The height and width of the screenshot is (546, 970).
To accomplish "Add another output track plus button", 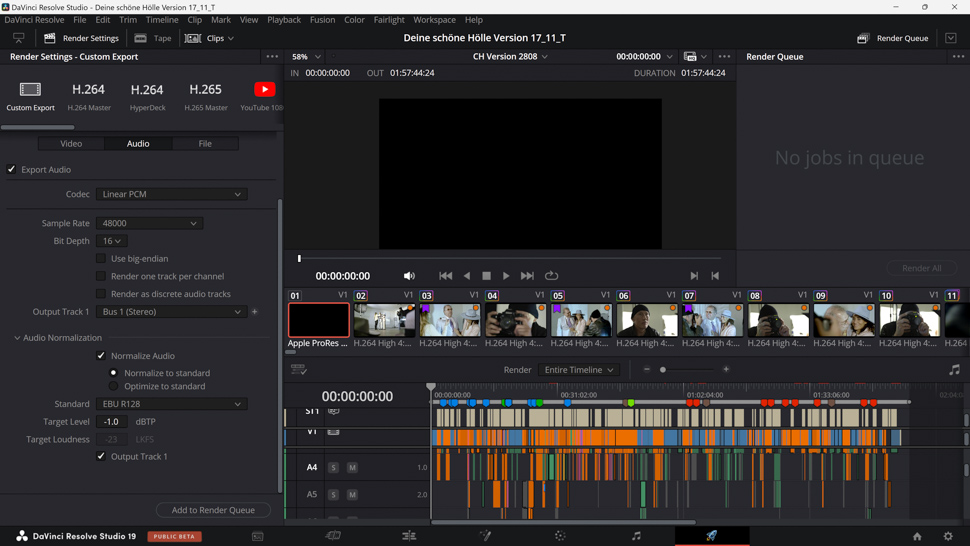I will point(255,312).
